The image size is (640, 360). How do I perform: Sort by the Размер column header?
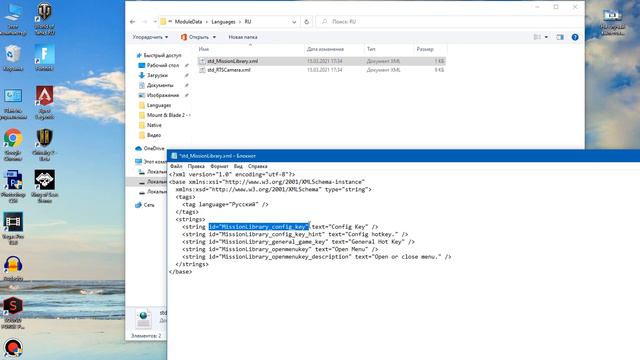pyautogui.click(x=425, y=49)
